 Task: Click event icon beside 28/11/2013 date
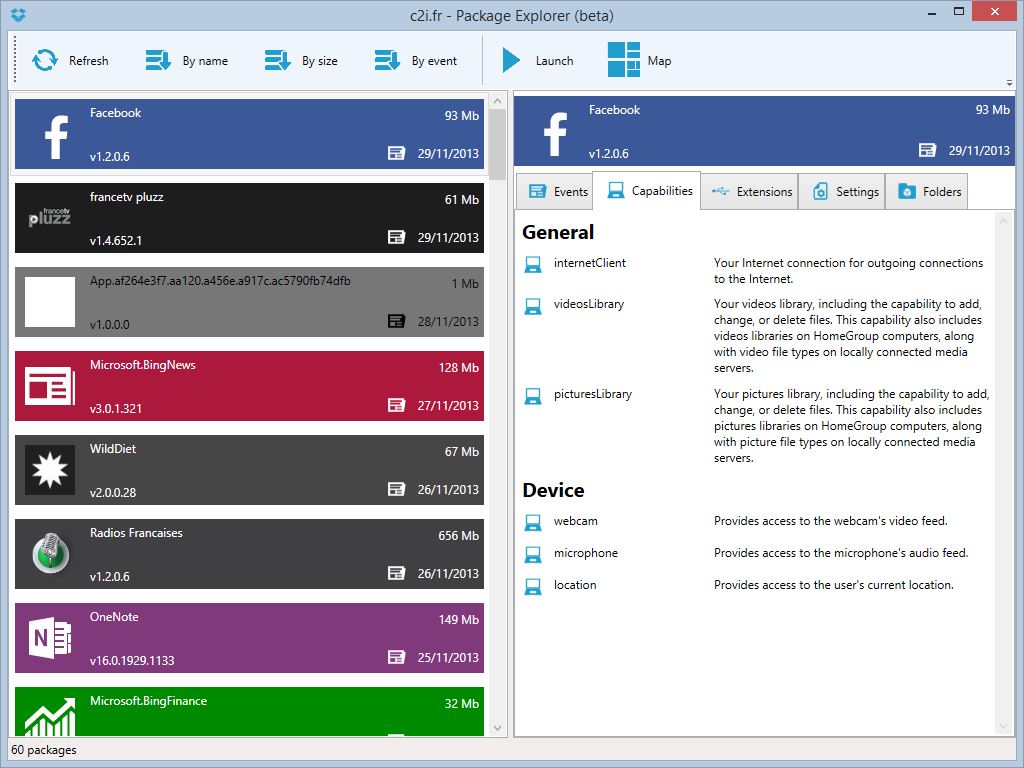396,321
